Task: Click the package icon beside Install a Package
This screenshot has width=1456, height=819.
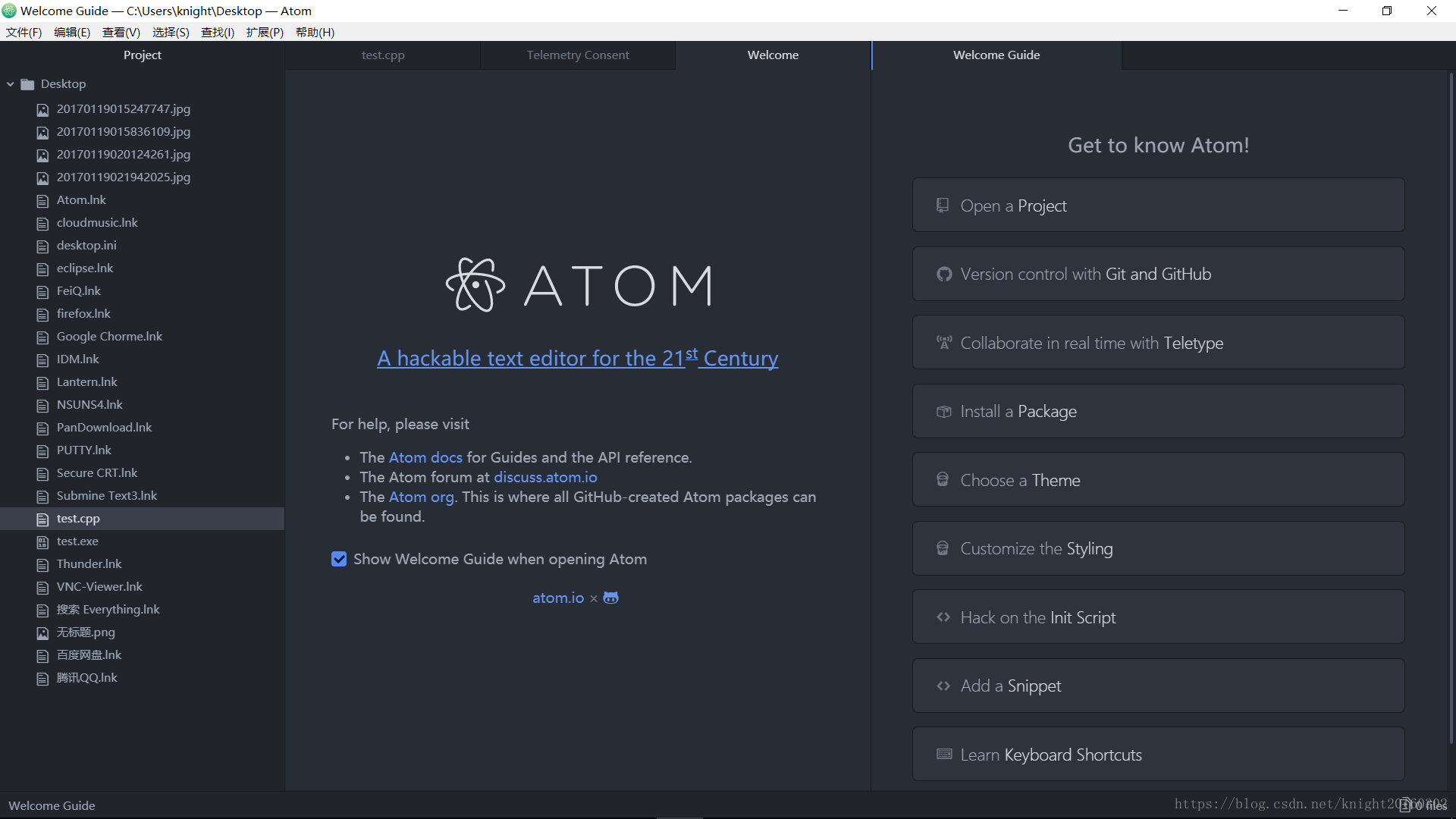Action: [x=943, y=411]
